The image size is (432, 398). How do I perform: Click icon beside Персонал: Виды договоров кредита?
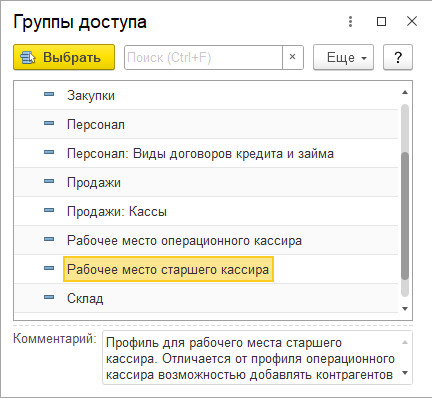point(49,152)
